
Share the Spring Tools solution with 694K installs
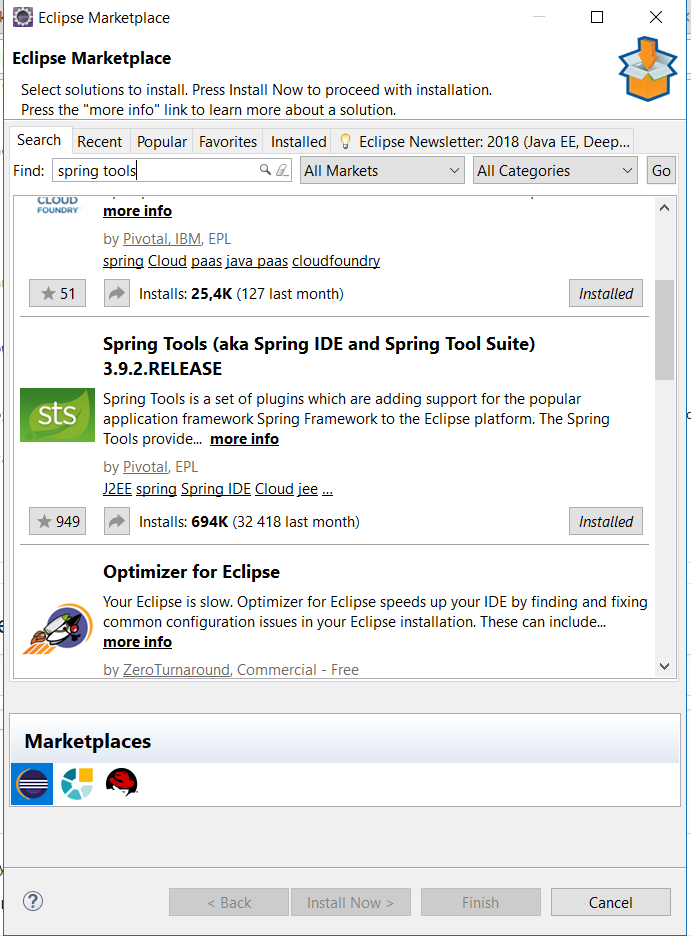(x=117, y=521)
